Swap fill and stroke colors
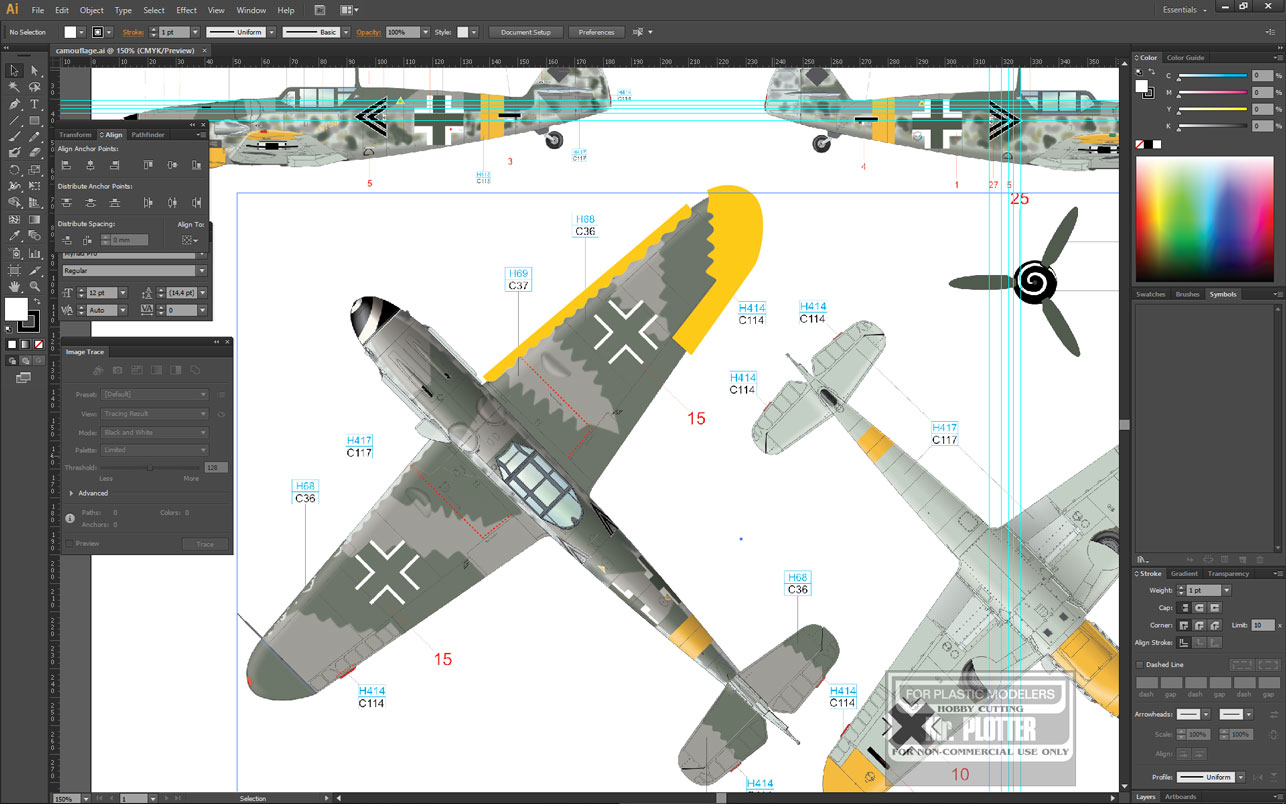 tap(37, 302)
